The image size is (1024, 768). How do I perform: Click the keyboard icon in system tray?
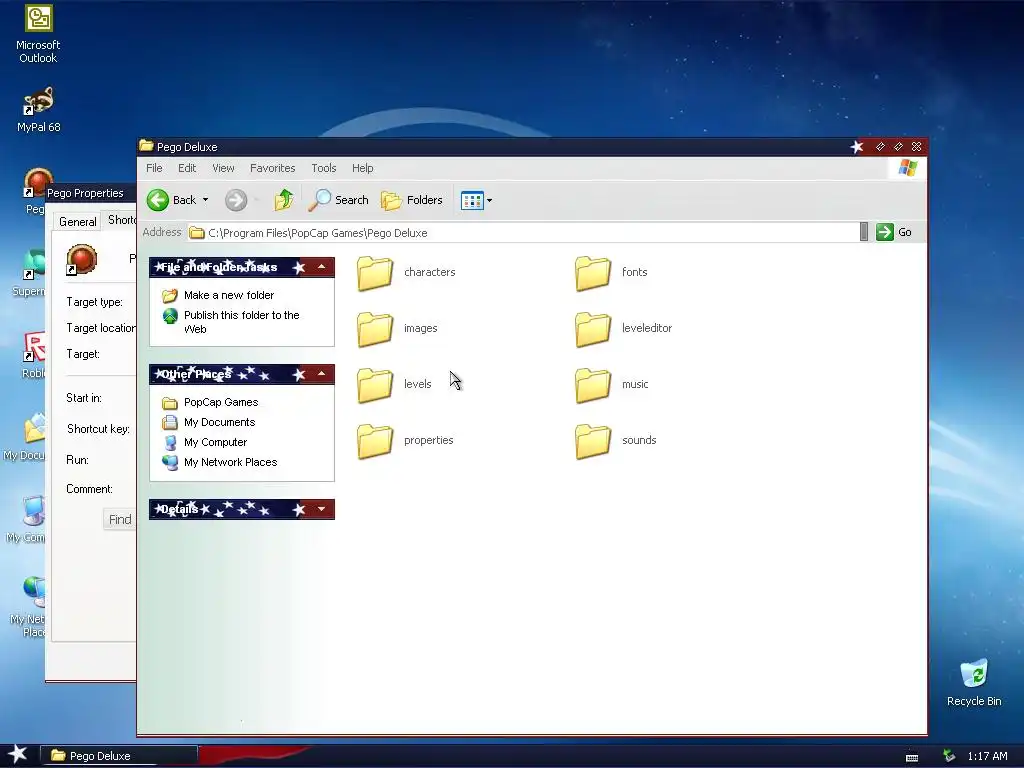click(912, 758)
